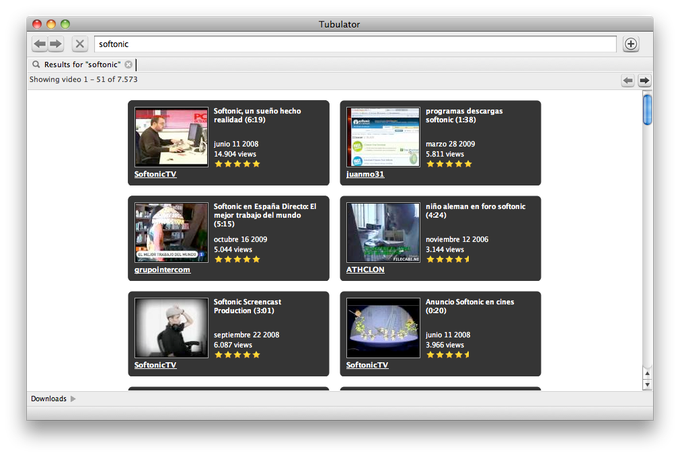Screen dimensions: 680x457
Task: Click star rating of 3.144 views video
Action: click(448, 259)
